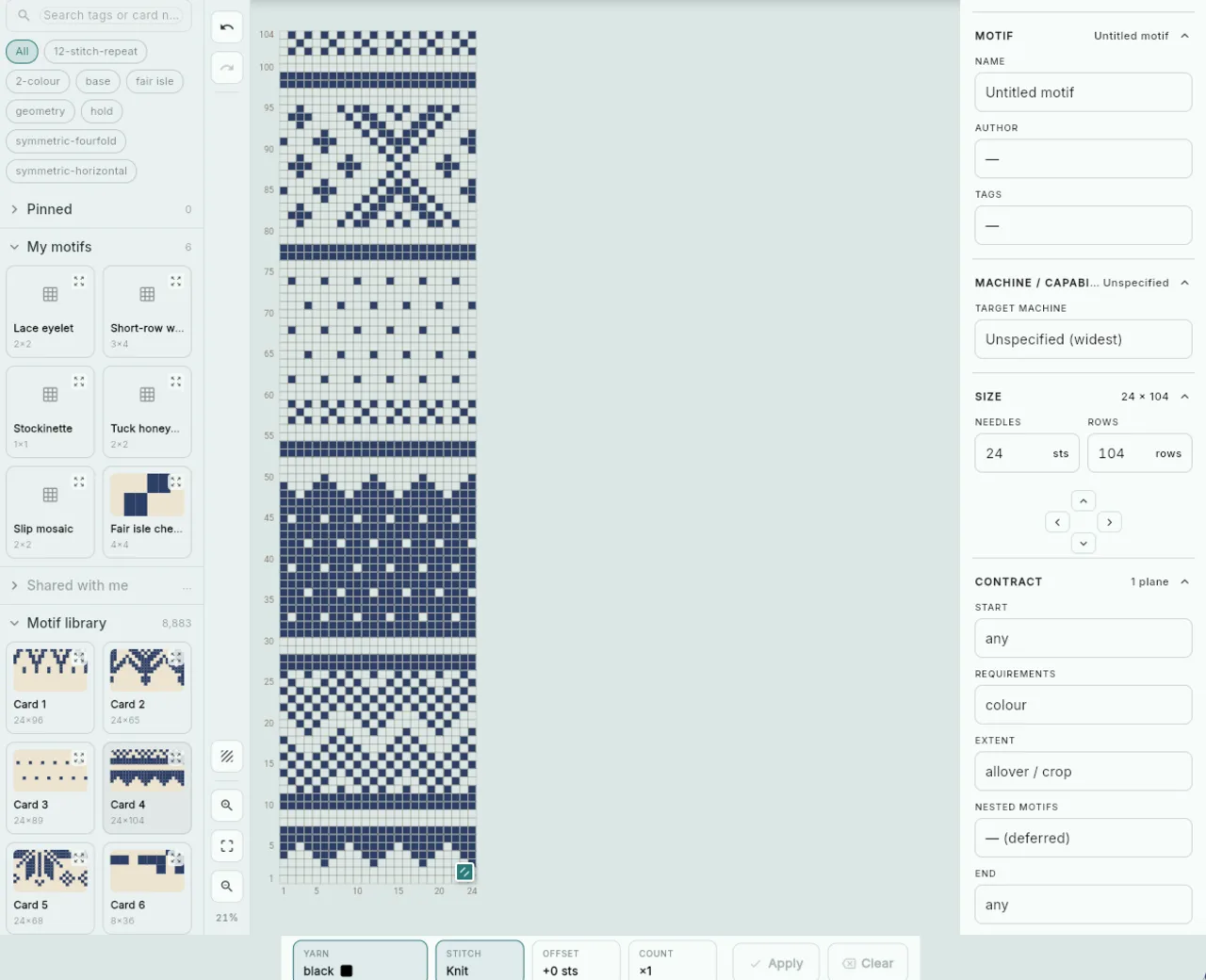Click the Apply button
This screenshot has width=1206, height=980.
point(775,963)
